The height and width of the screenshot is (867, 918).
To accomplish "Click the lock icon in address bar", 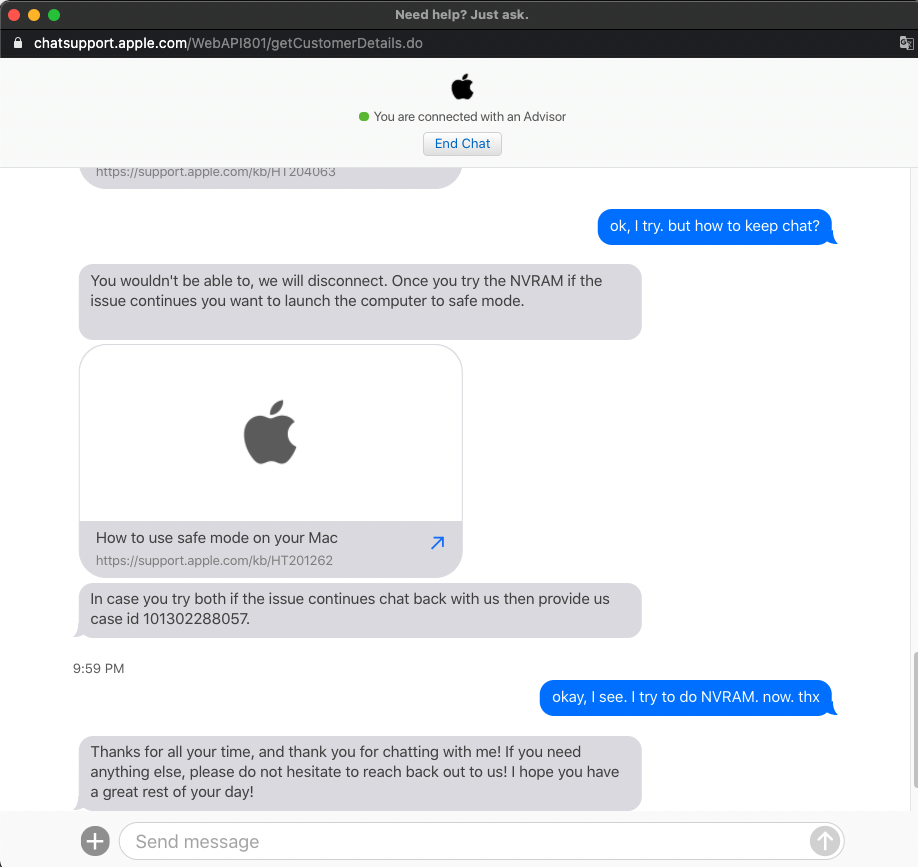I will [x=18, y=43].
